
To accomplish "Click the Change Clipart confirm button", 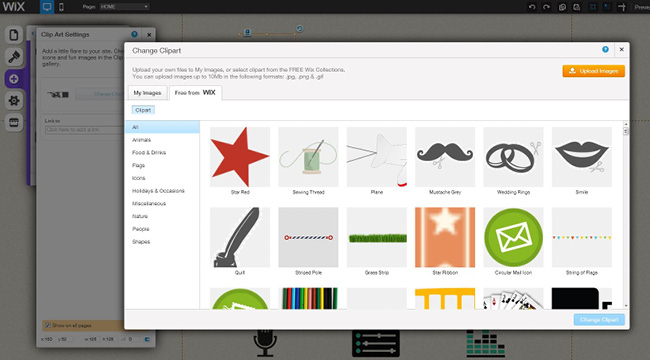I will (599, 320).
